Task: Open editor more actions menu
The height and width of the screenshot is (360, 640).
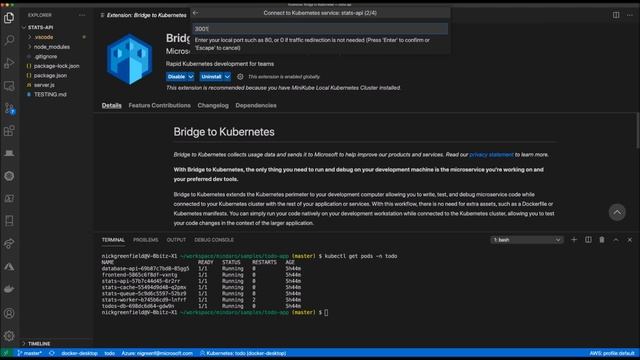Action: [x=630, y=15]
